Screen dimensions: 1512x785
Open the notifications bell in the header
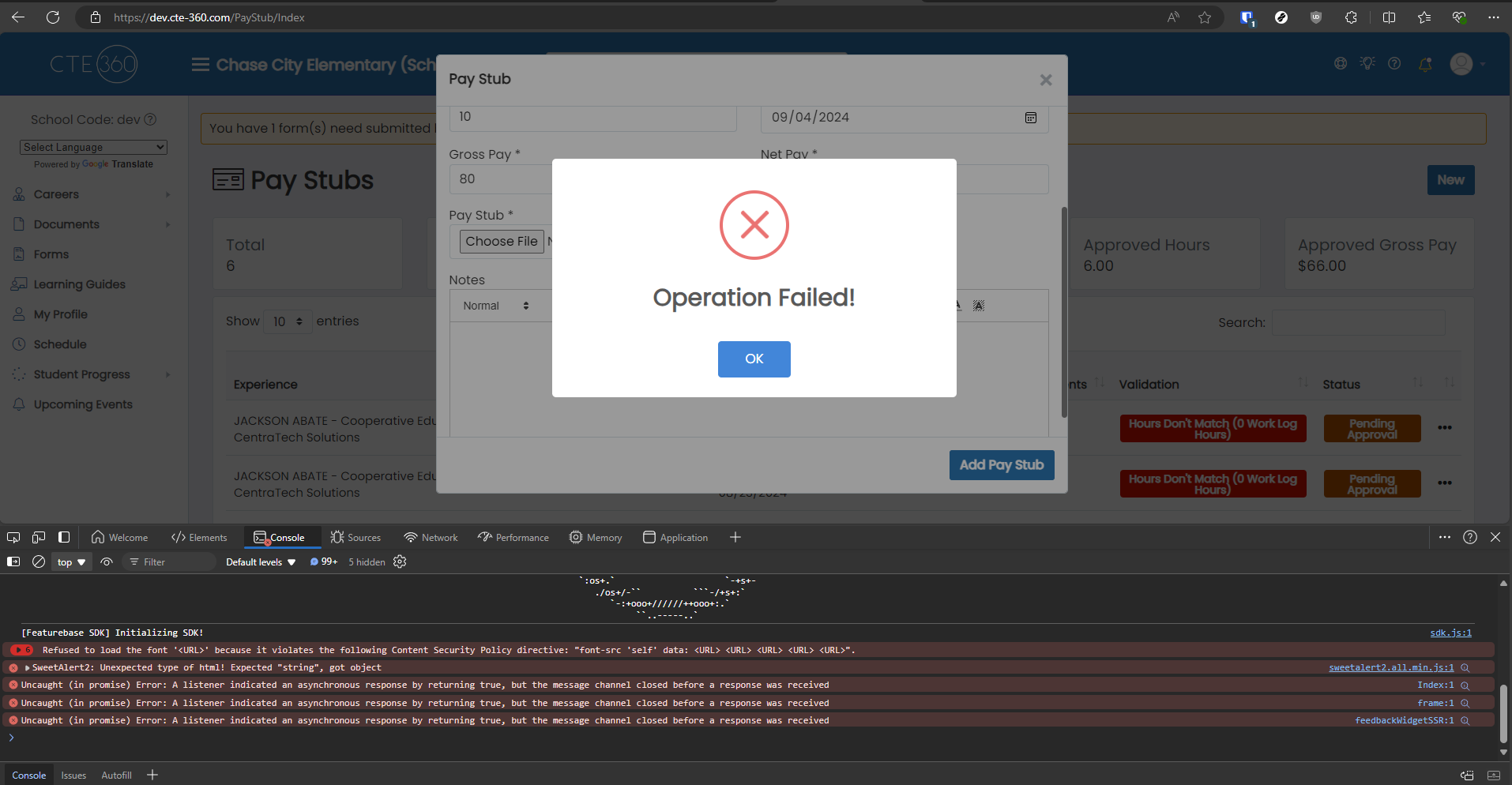tap(1425, 64)
